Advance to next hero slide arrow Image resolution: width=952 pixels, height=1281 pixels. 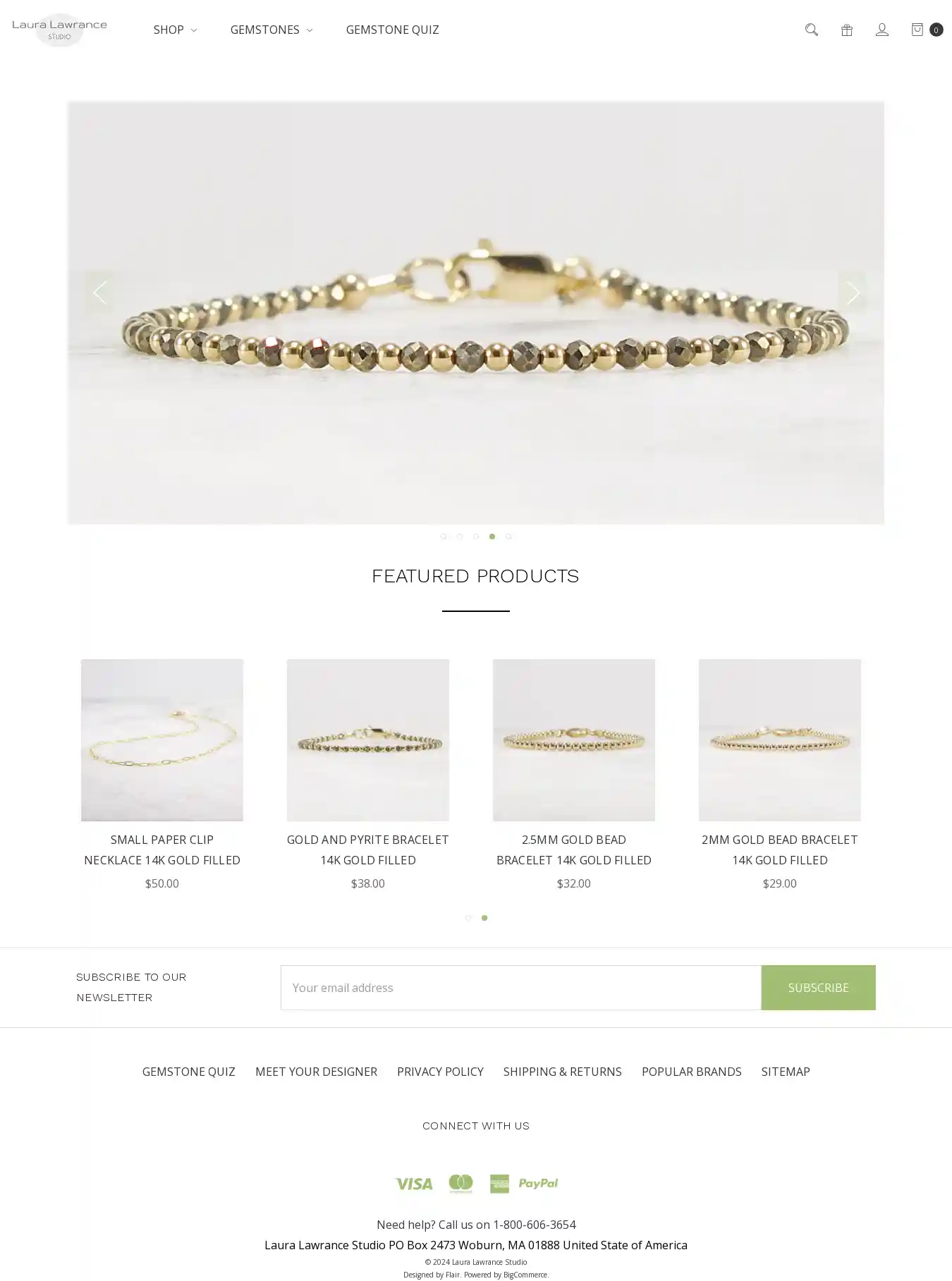[x=853, y=293]
